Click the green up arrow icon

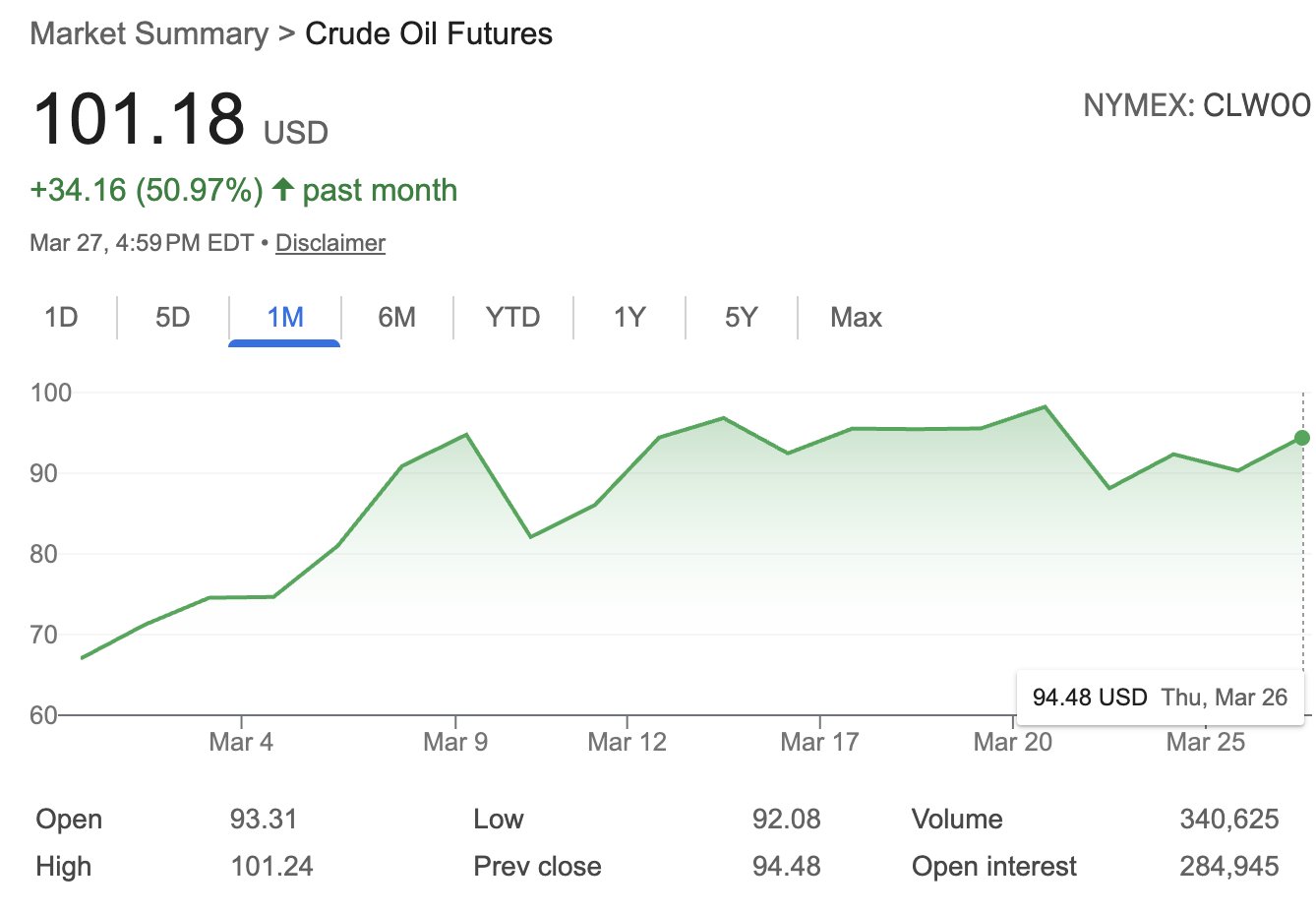pyautogui.click(x=283, y=189)
